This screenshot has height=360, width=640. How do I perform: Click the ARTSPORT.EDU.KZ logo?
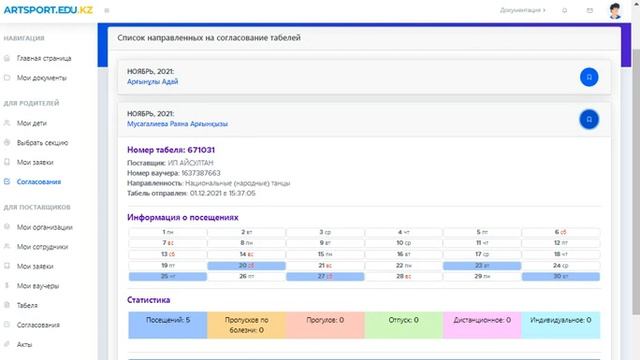[x=48, y=10]
